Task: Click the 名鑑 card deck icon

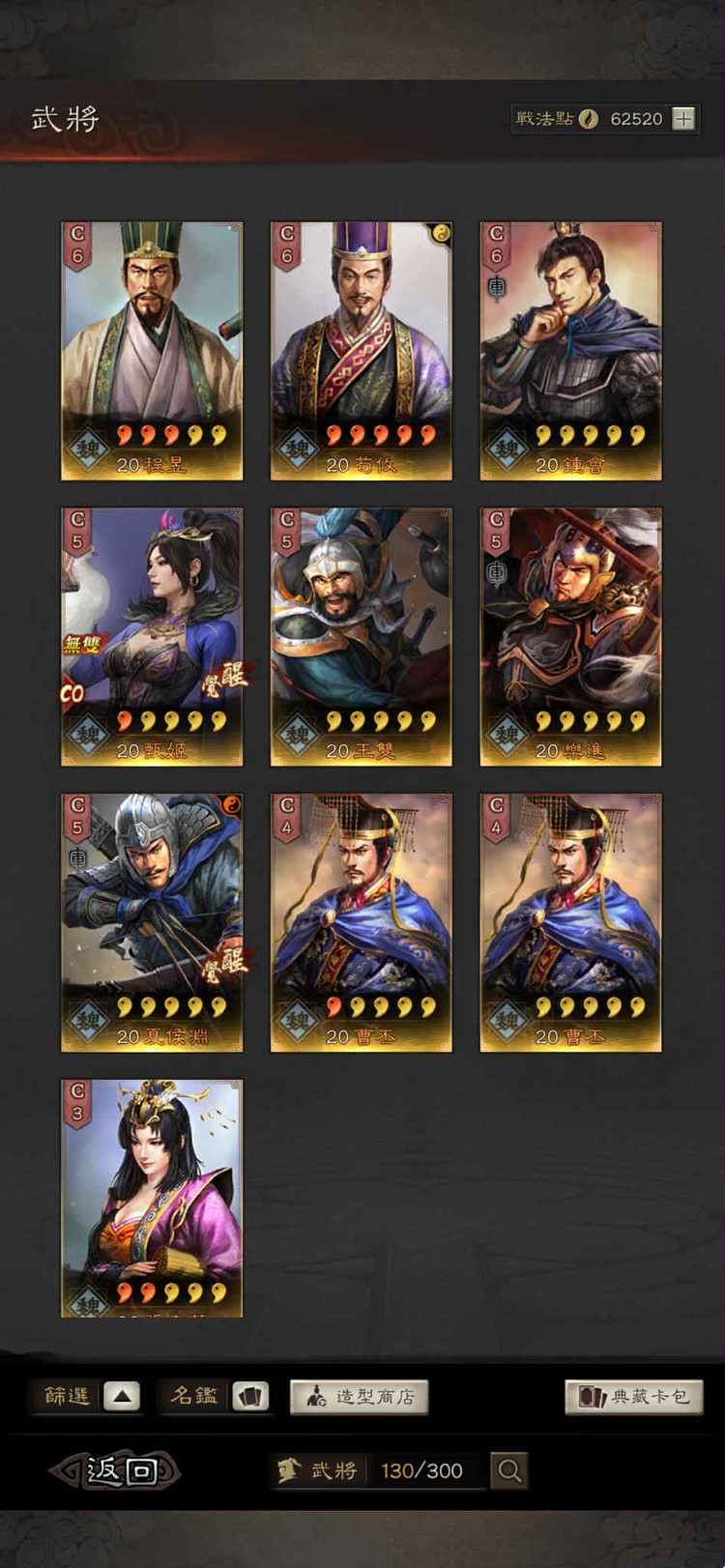Action: (250, 1396)
